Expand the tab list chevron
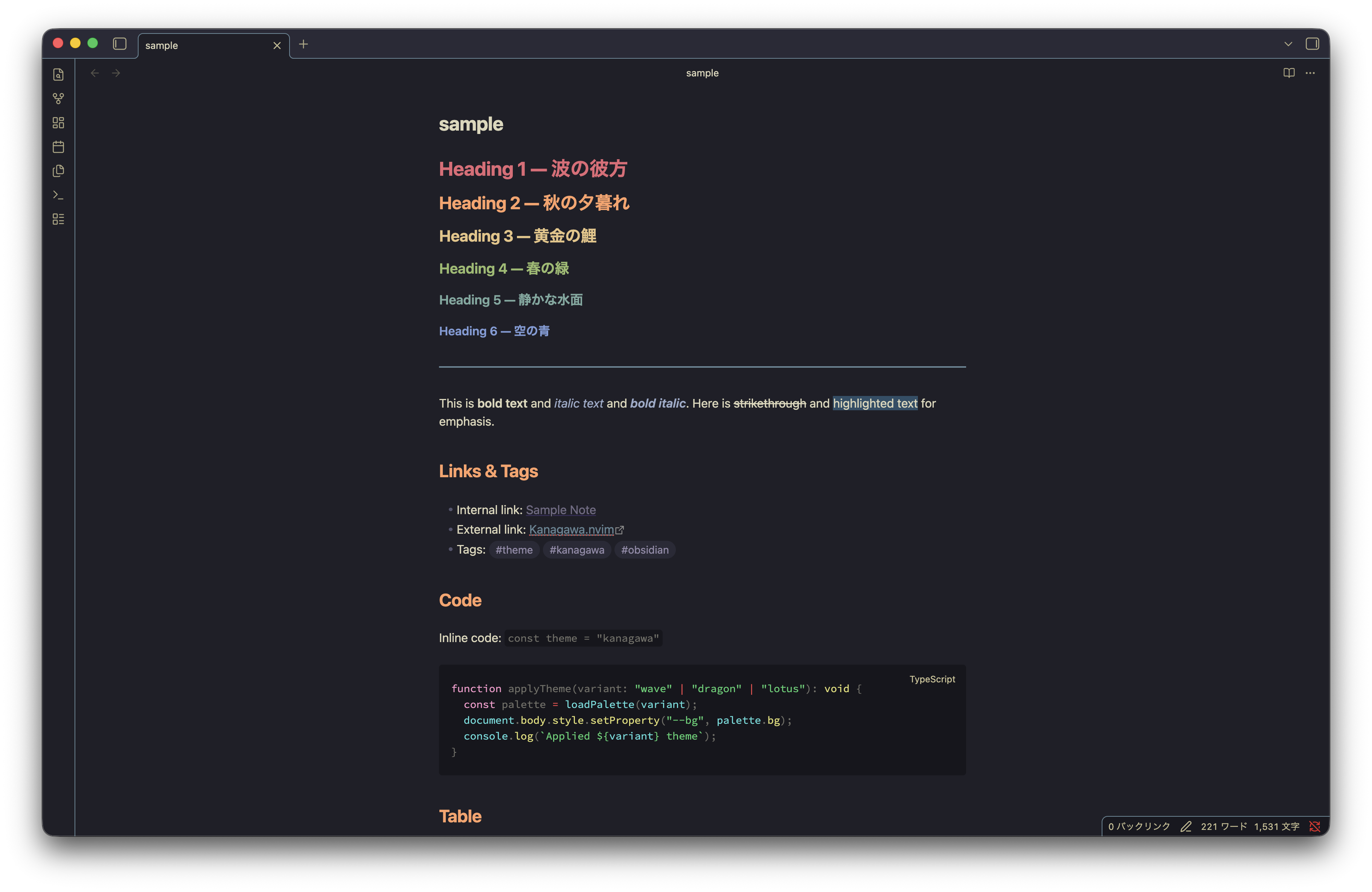The height and width of the screenshot is (892, 1372). click(x=1288, y=44)
